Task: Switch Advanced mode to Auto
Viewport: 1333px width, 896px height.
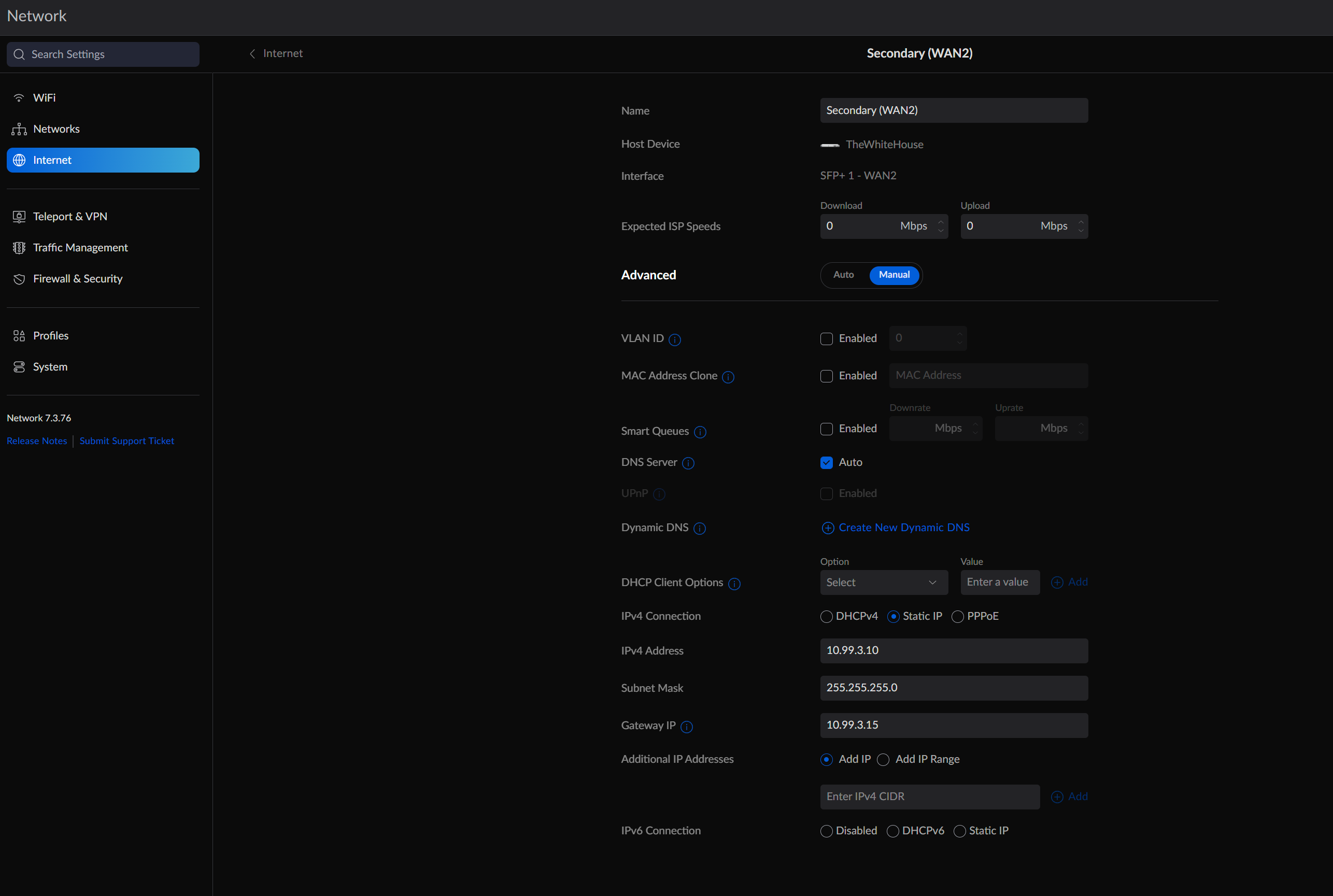Action: [843, 275]
